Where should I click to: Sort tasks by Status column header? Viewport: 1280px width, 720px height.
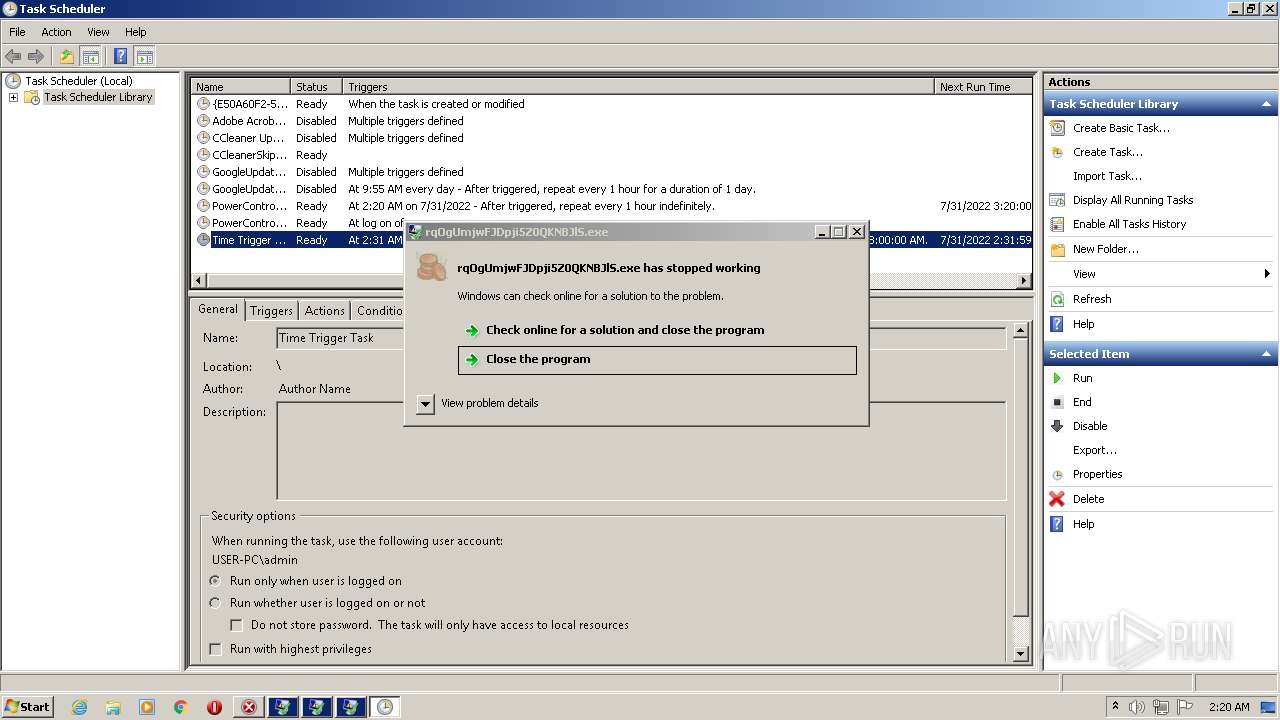(317, 87)
